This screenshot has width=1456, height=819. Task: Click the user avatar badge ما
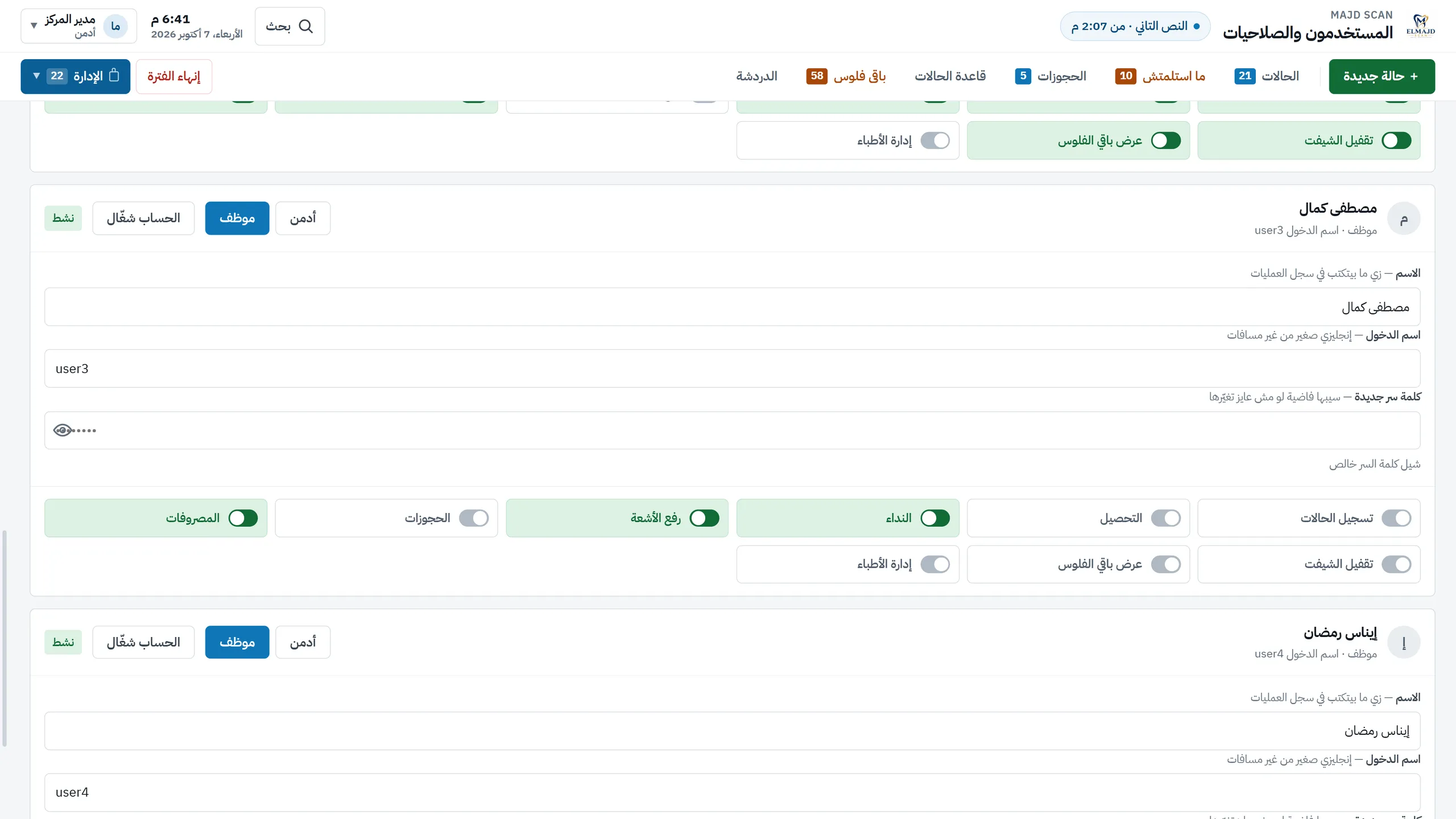(x=115, y=26)
